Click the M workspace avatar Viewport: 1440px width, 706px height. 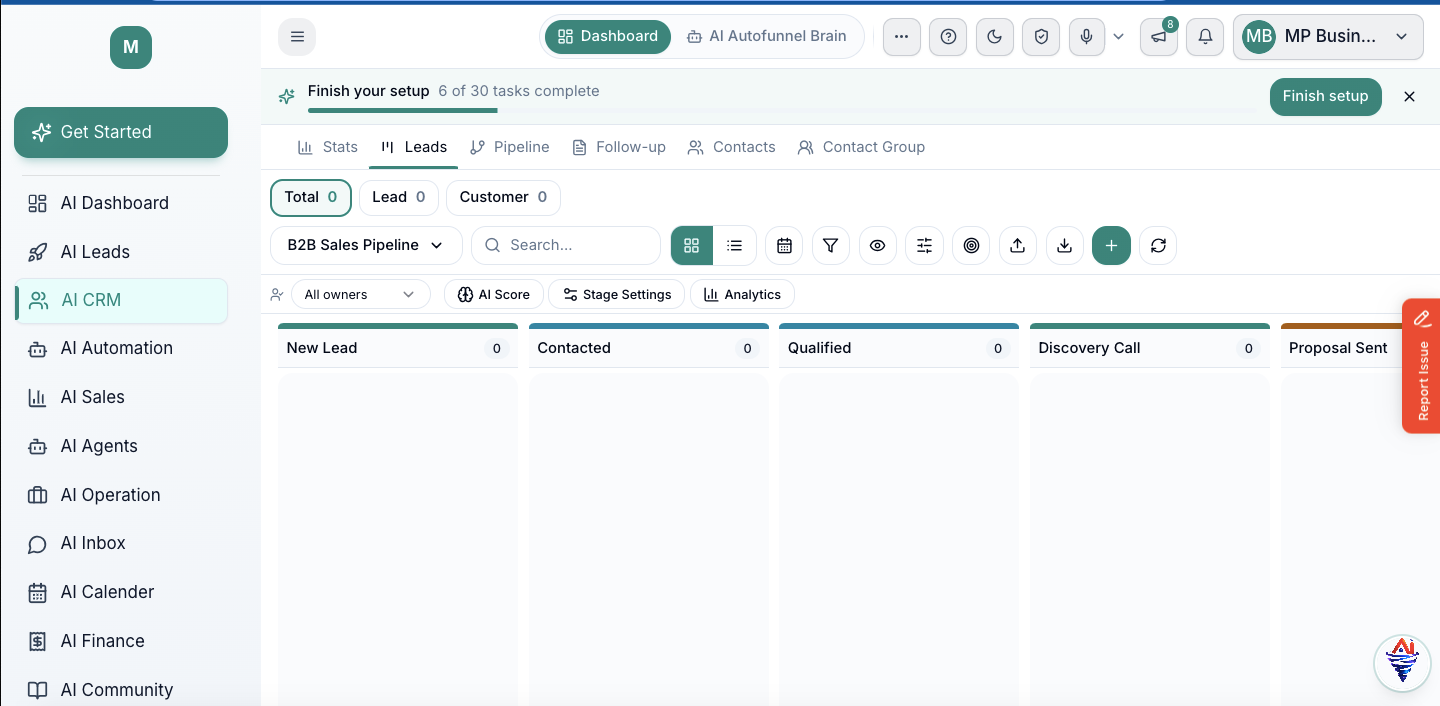[131, 47]
